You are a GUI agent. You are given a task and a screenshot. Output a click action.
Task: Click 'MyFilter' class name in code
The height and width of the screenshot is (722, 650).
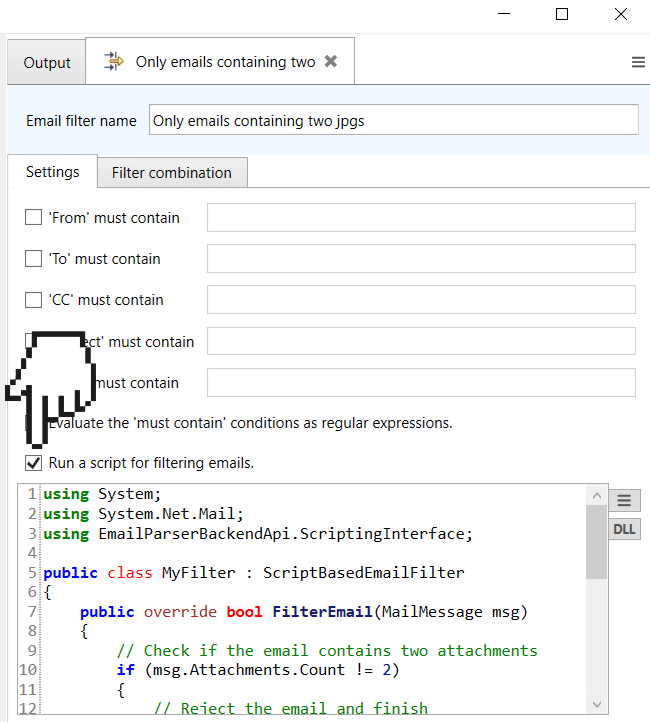[198, 572]
